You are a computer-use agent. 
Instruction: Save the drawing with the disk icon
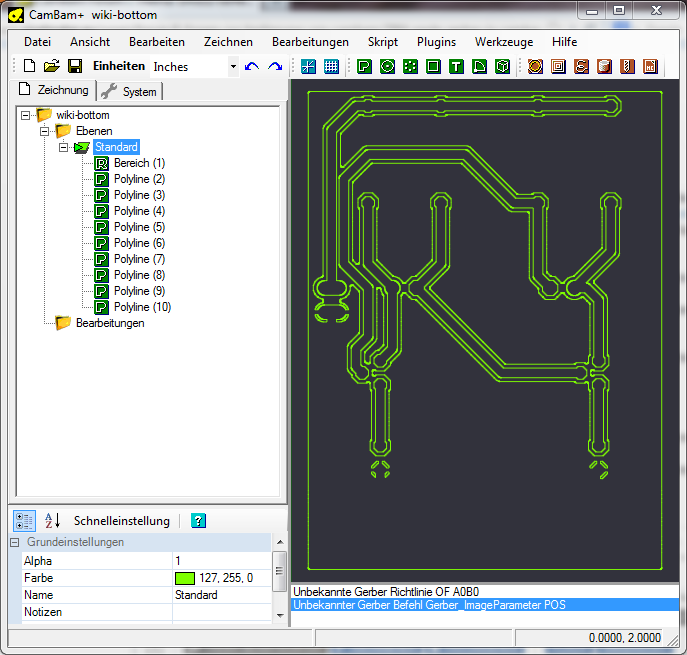point(75,66)
